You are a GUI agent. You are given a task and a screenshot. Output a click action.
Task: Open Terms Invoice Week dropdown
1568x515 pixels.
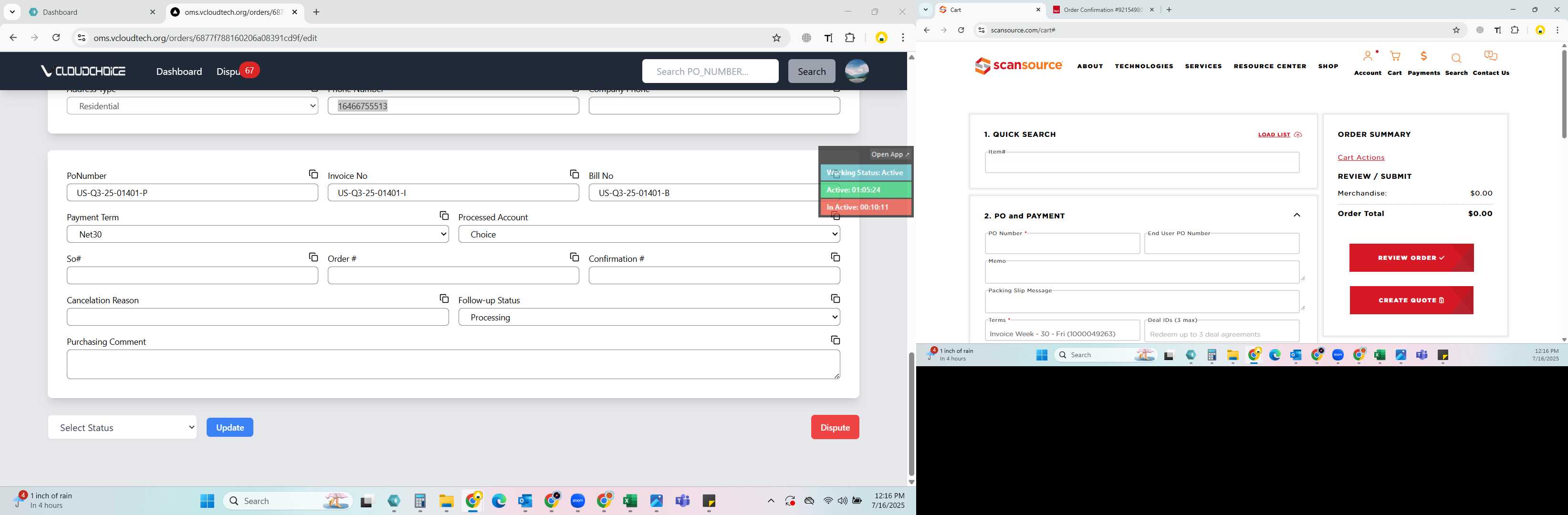click(1062, 332)
